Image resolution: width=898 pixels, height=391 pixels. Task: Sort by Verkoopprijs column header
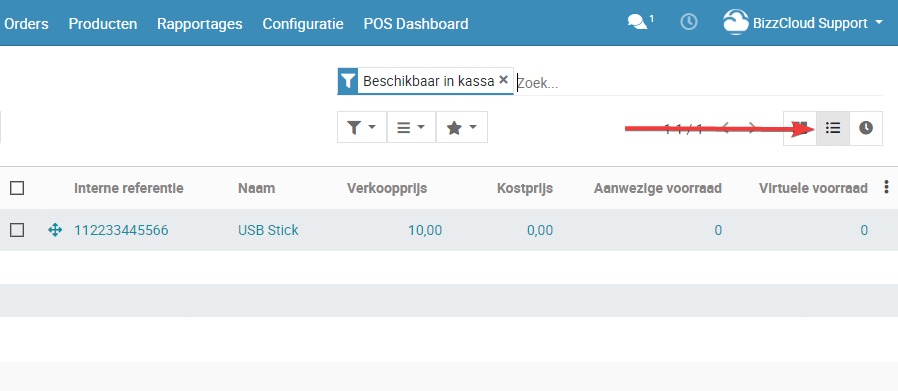pos(387,188)
